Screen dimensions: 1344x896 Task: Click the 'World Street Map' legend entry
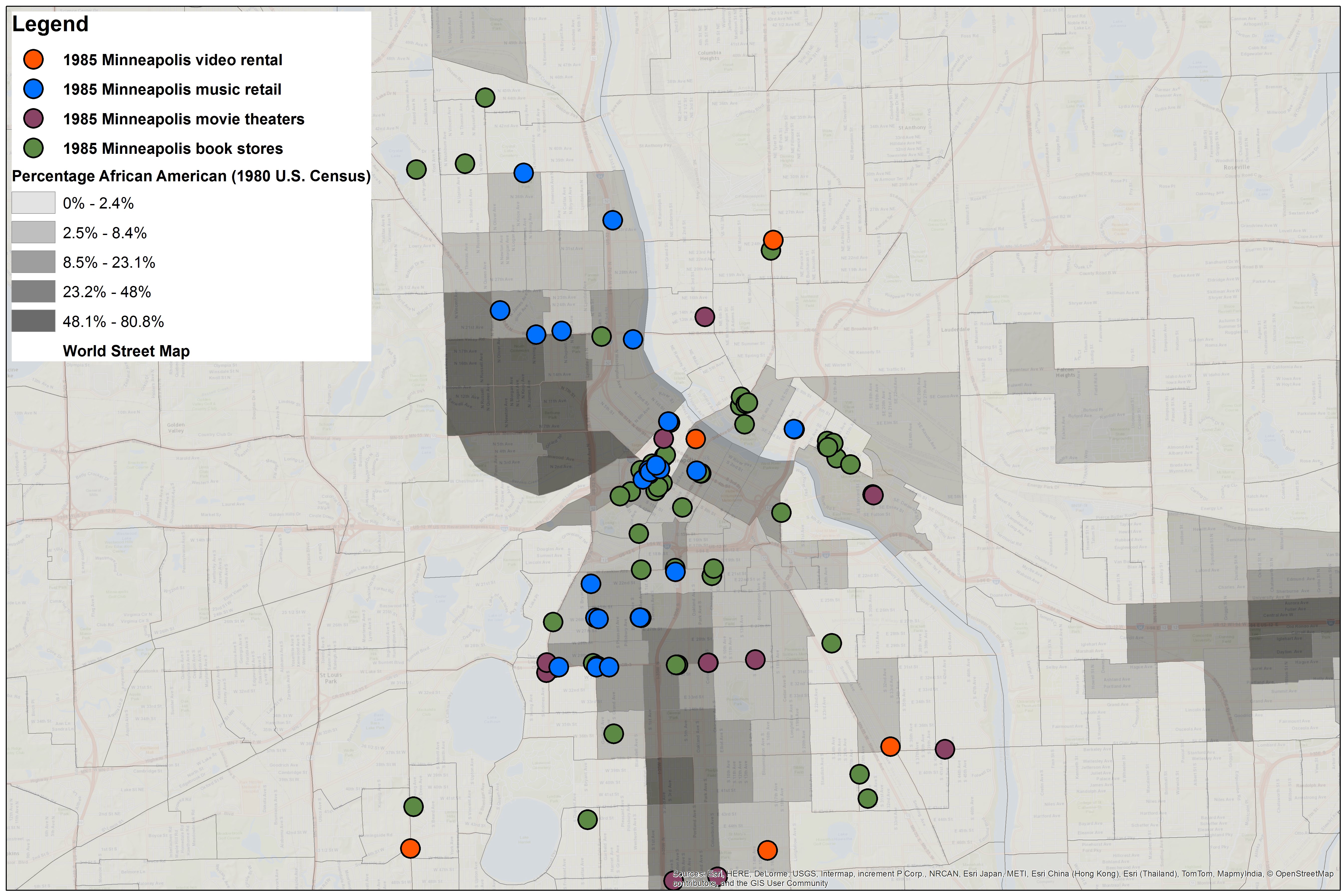pos(126,351)
